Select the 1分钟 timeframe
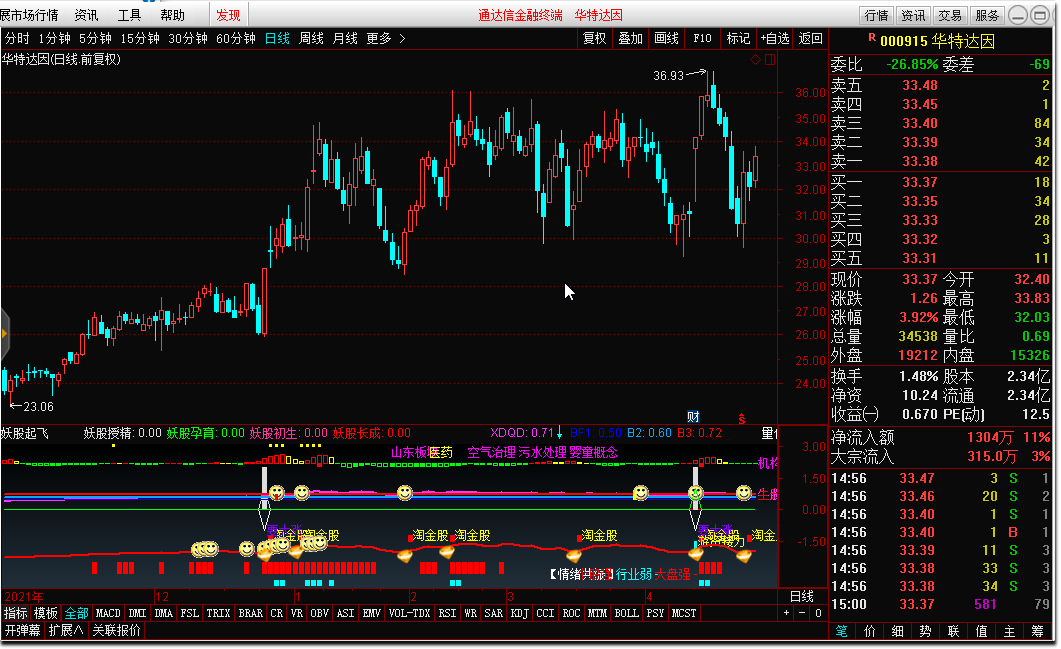Viewport: 1061px width, 649px height. click(54, 39)
